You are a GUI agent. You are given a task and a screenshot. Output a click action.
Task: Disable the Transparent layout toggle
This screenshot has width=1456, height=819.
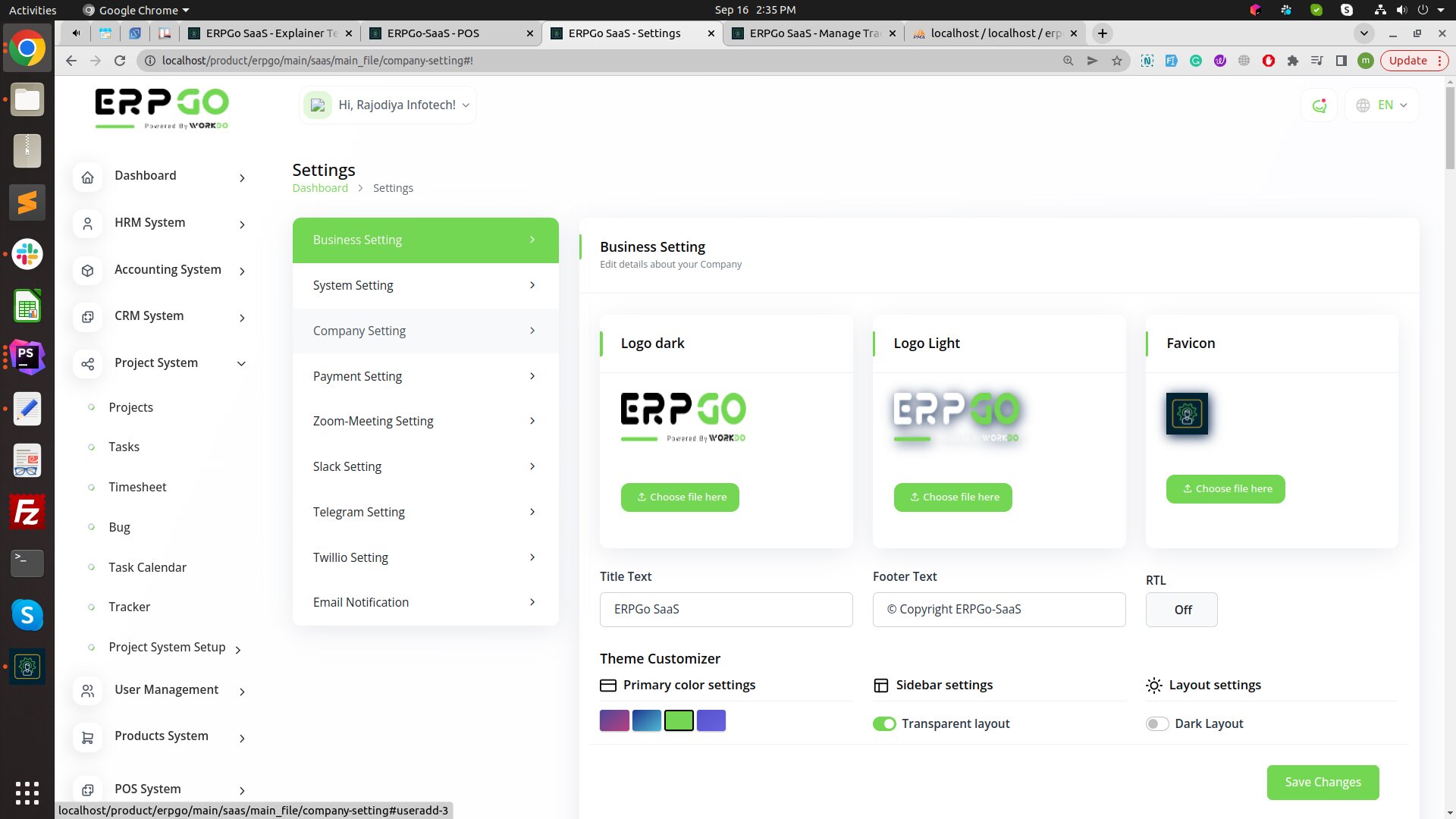(884, 724)
